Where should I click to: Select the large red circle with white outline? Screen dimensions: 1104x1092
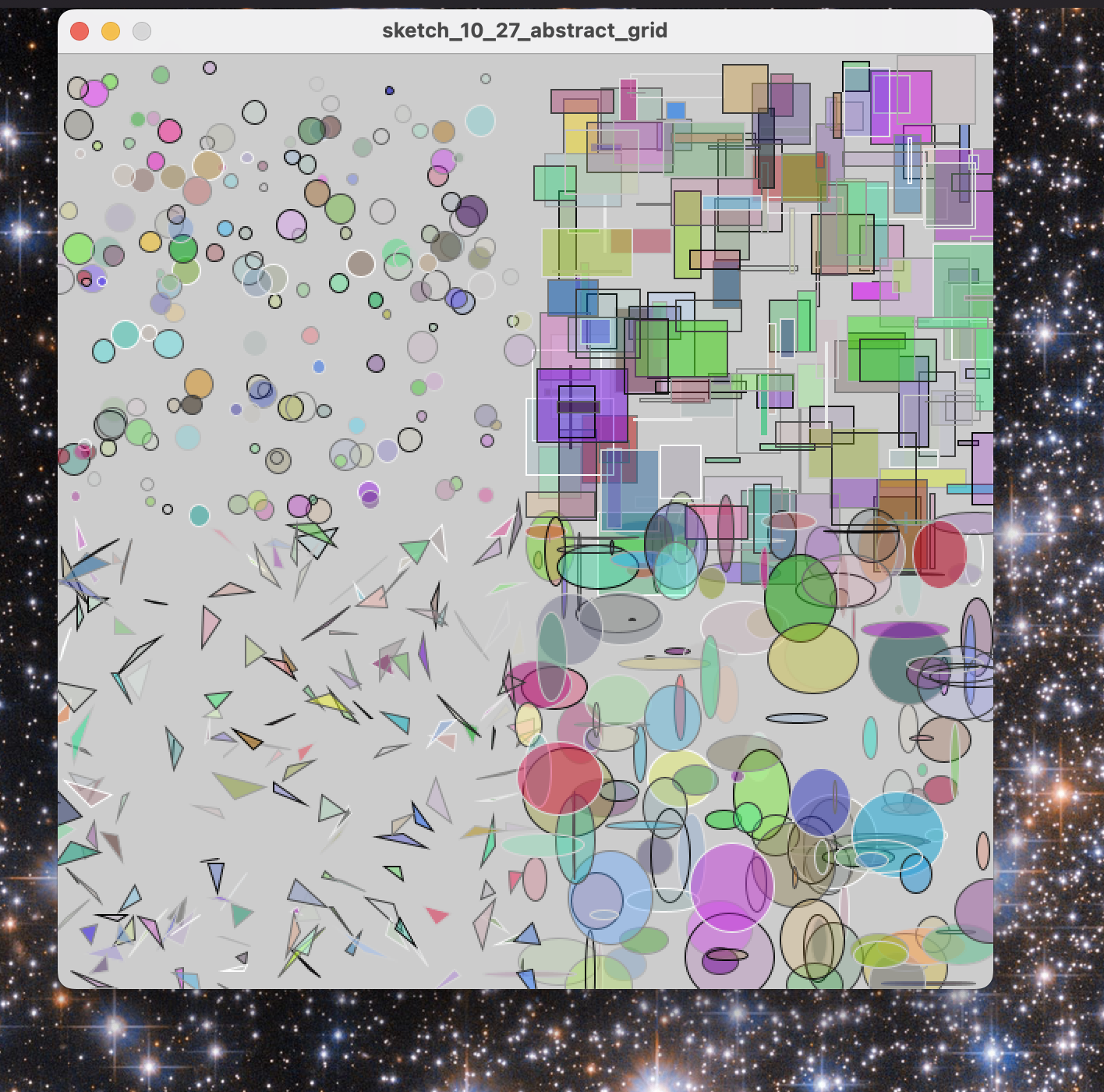[560, 778]
